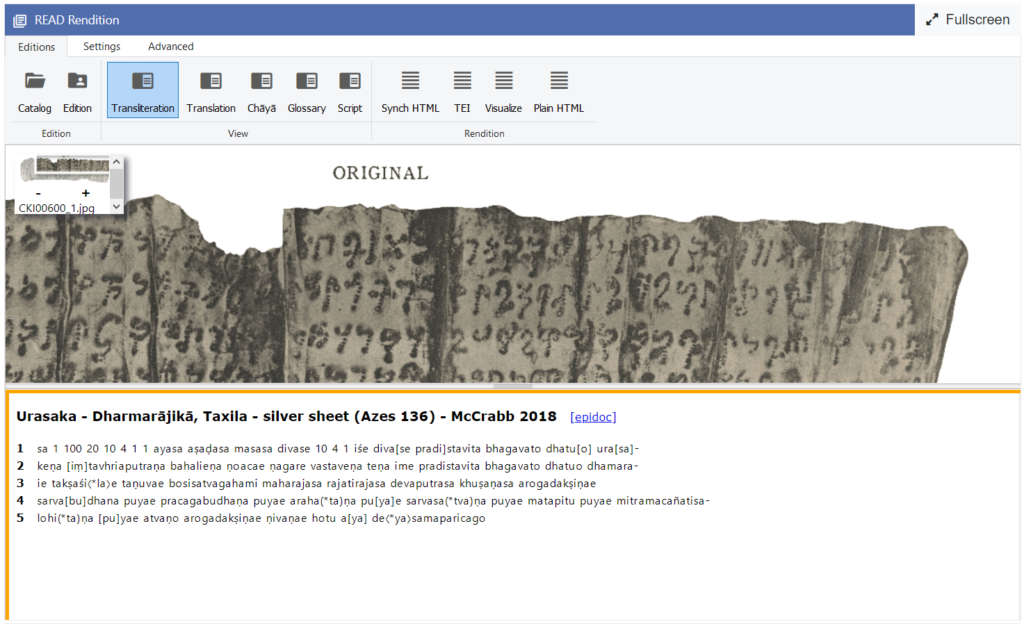Choose the Plain HTML rendition
1024x624 pixels.
[559, 90]
